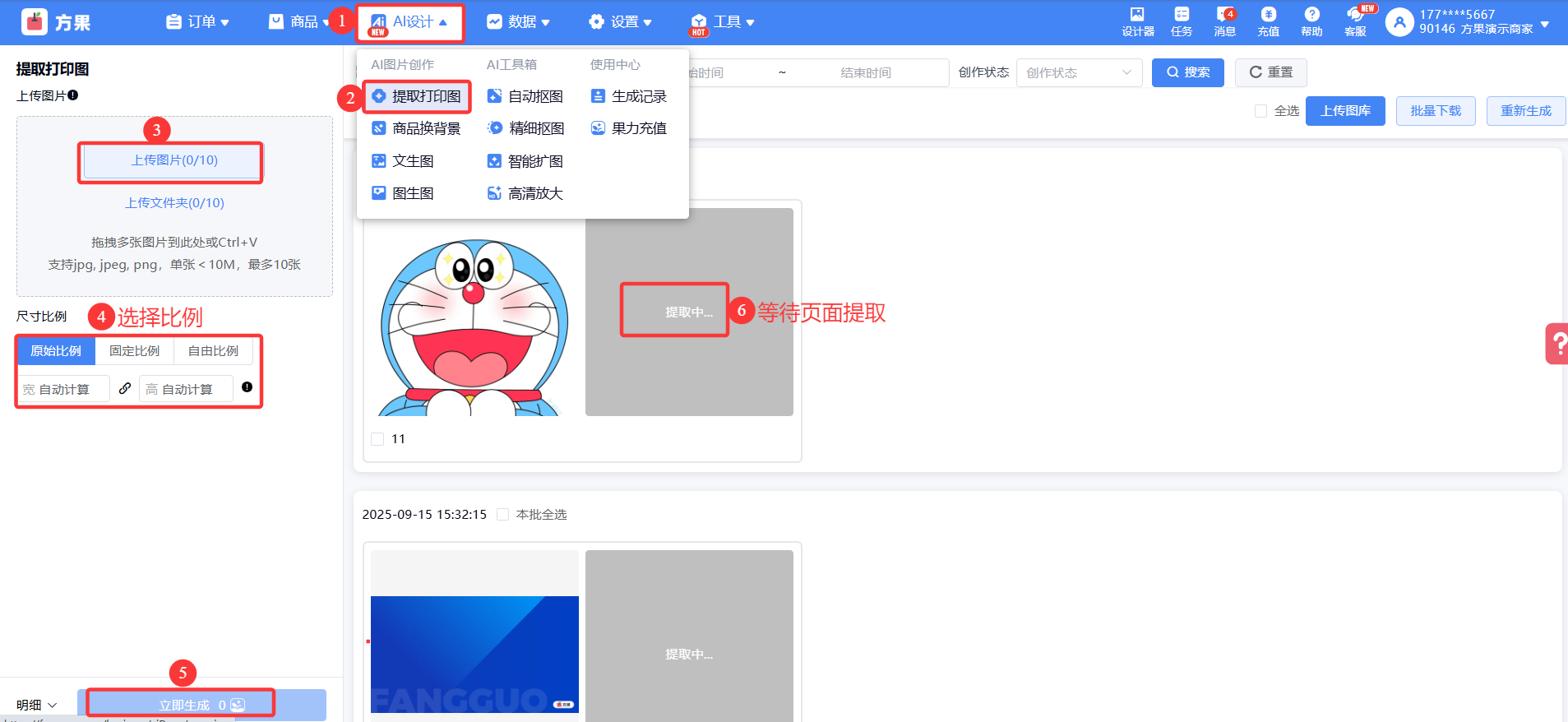Screen dimensions: 1568x722
Task: Click the 搜索 search button
Action: point(1188,72)
